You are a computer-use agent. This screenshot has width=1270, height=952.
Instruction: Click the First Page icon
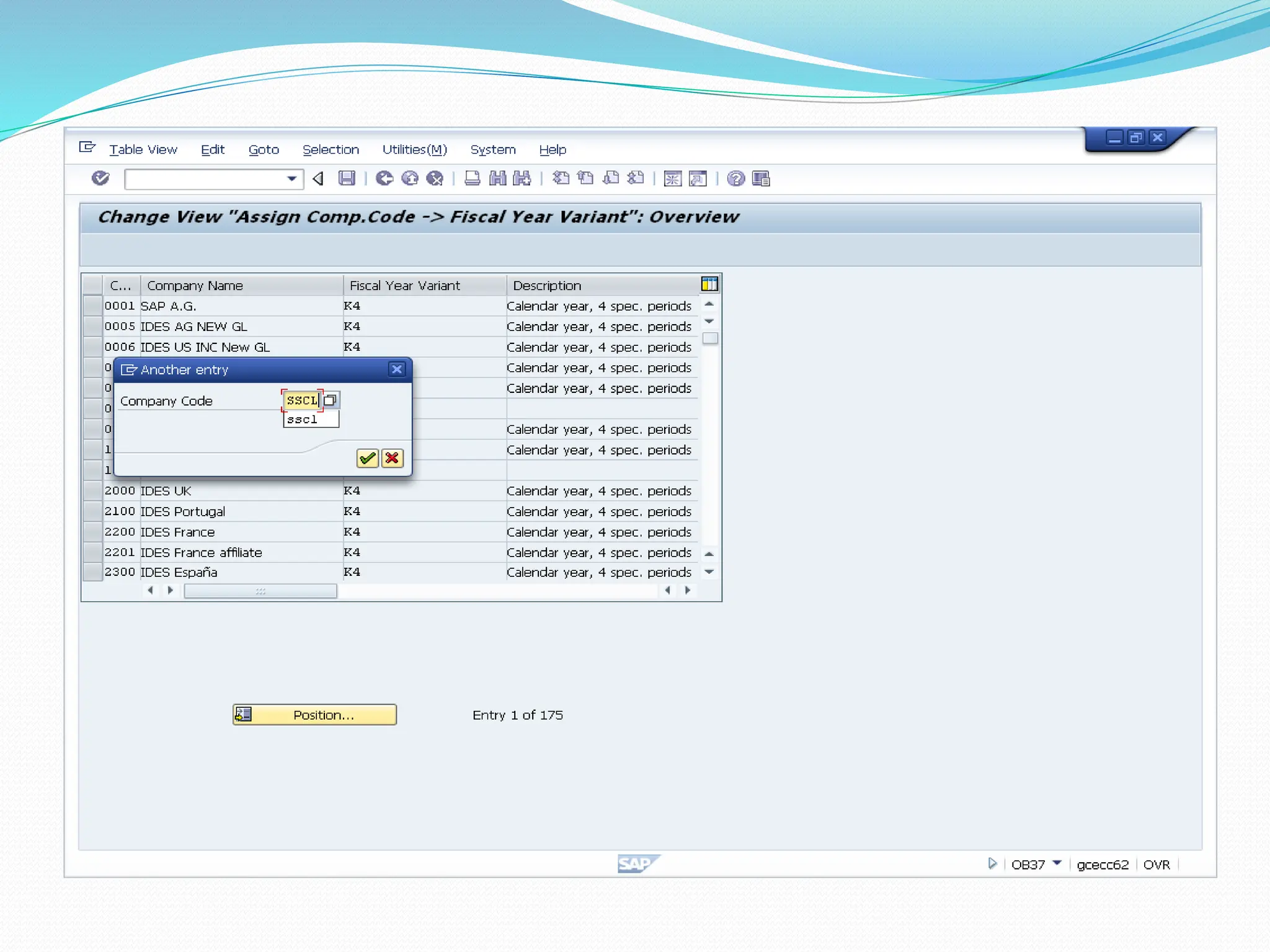[561, 178]
